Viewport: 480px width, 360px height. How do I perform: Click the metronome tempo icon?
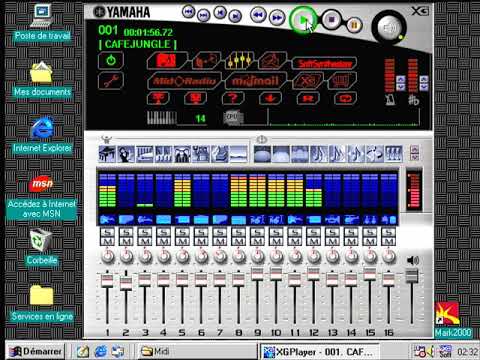click(x=390, y=100)
